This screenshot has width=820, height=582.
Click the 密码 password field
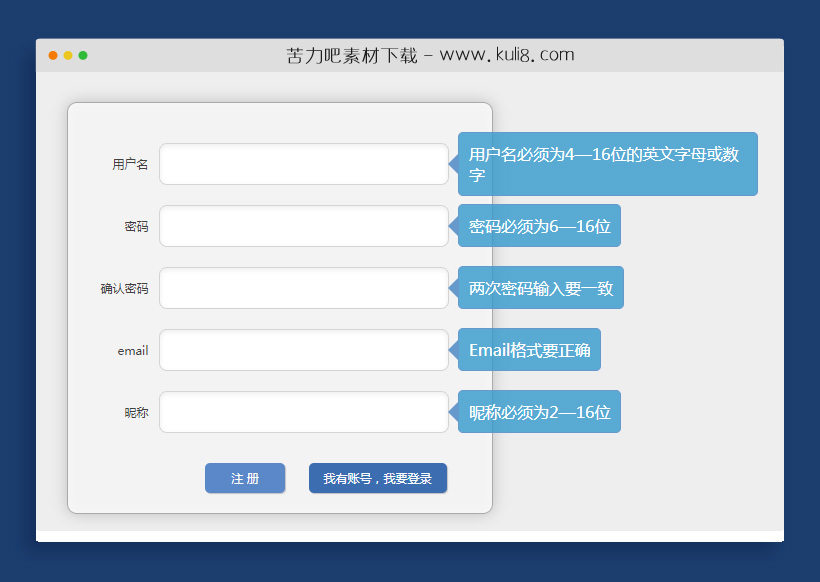pyautogui.click(x=304, y=226)
